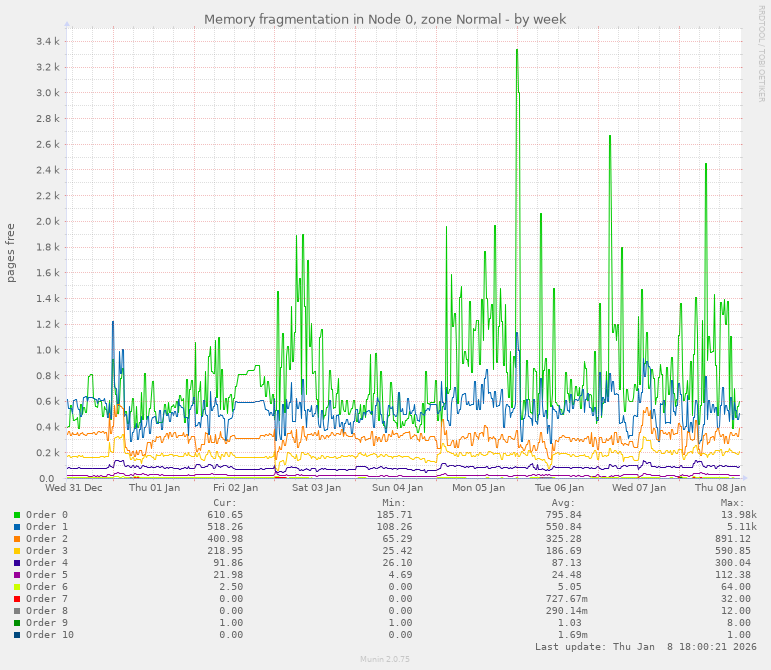Click the 'Order 7' legend label

[47, 599]
